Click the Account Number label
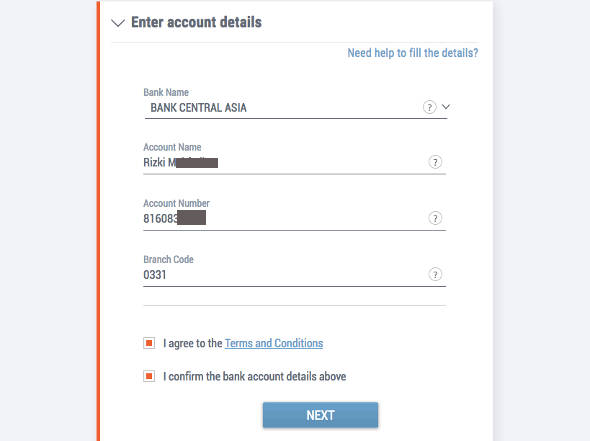 (176, 203)
